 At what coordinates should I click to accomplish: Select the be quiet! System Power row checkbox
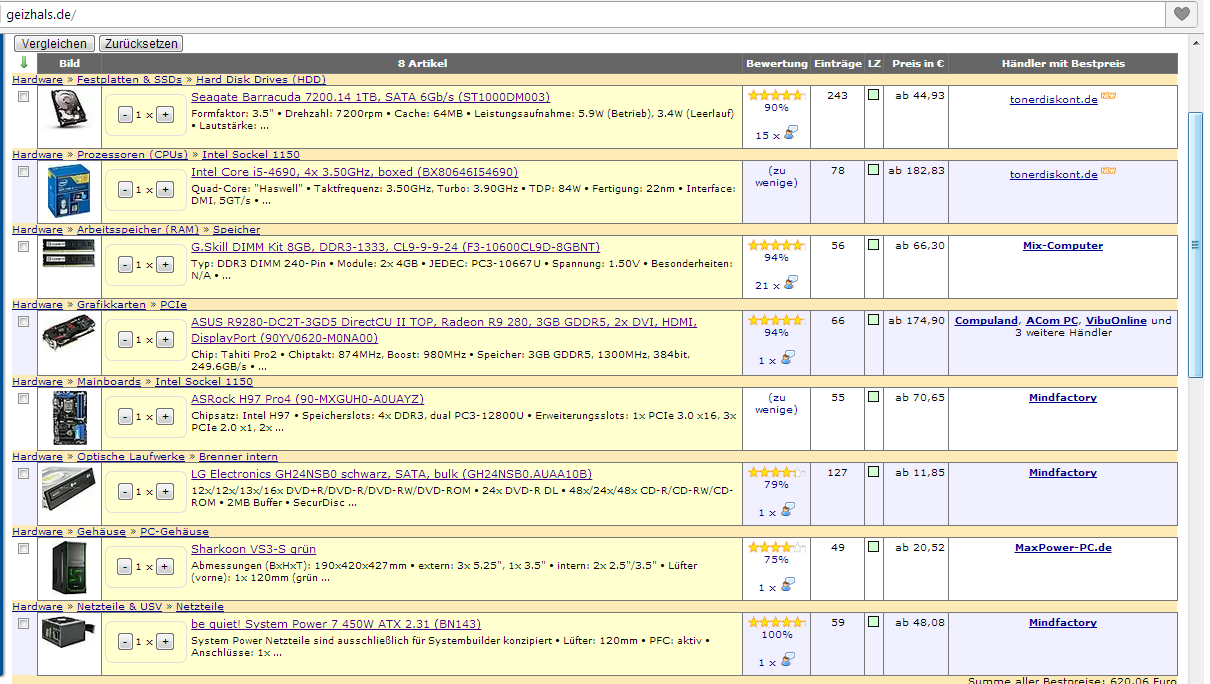[x=24, y=624]
